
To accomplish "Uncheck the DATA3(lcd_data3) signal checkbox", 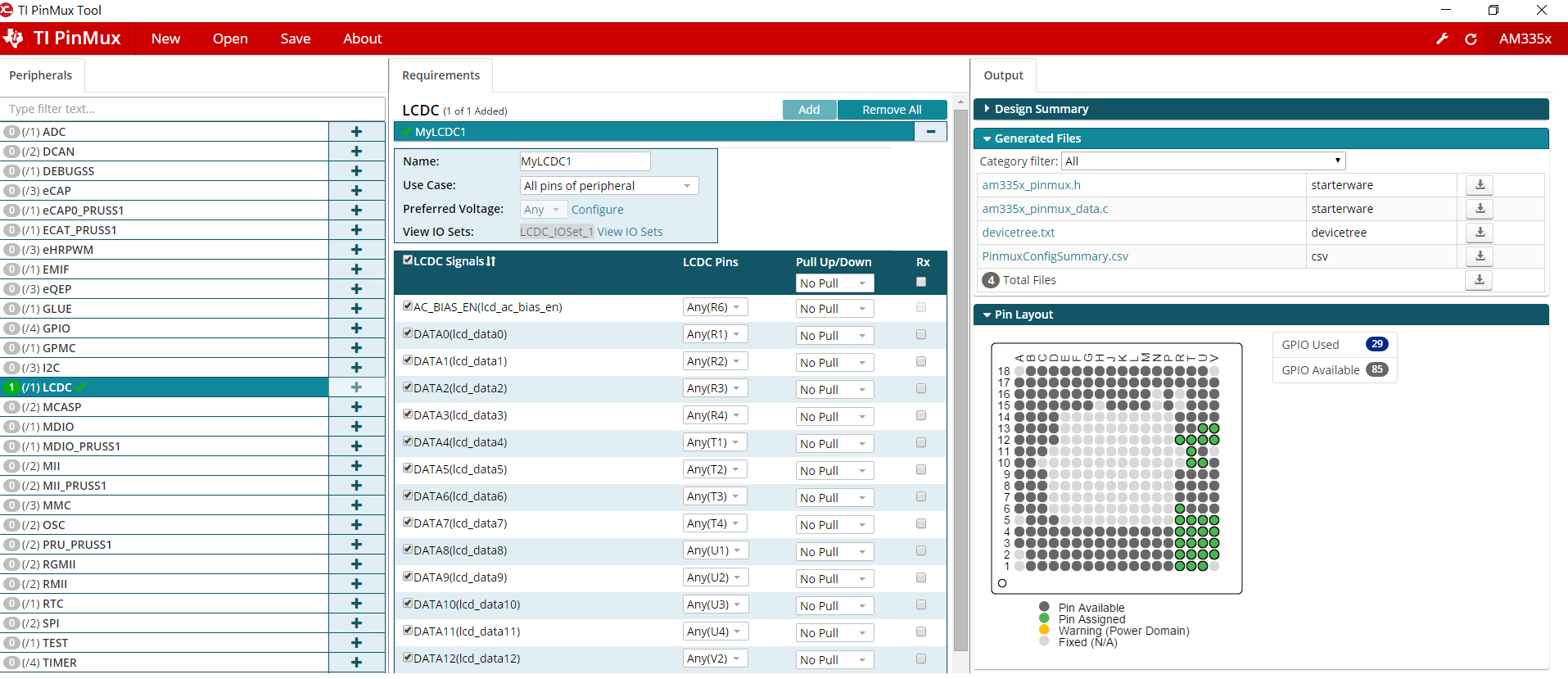I will 408,414.
